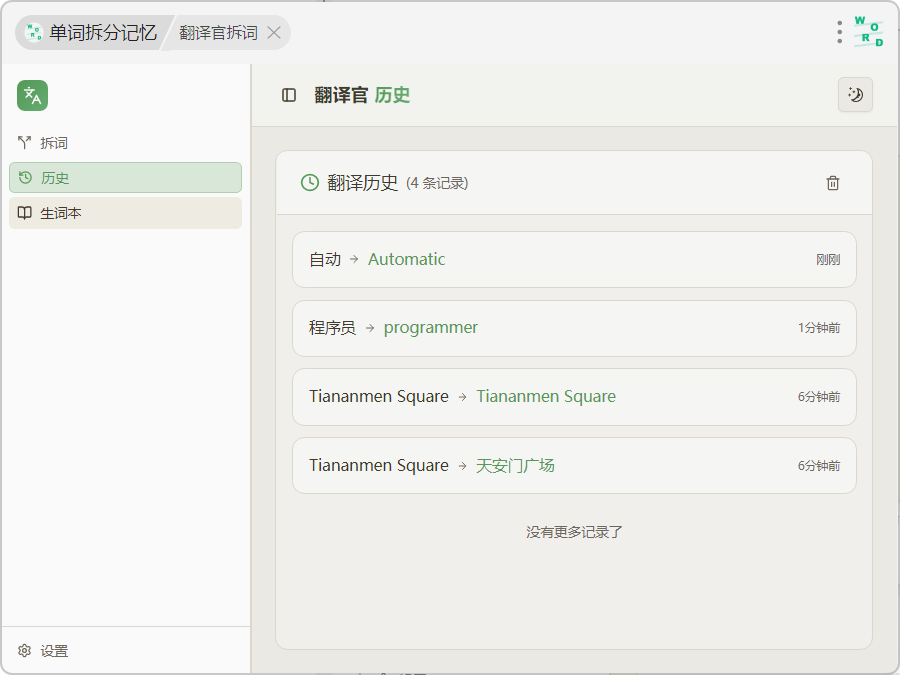The height and width of the screenshot is (675, 900).
Task: Toggle dark mode moon icon
Action: coord(855,95)
